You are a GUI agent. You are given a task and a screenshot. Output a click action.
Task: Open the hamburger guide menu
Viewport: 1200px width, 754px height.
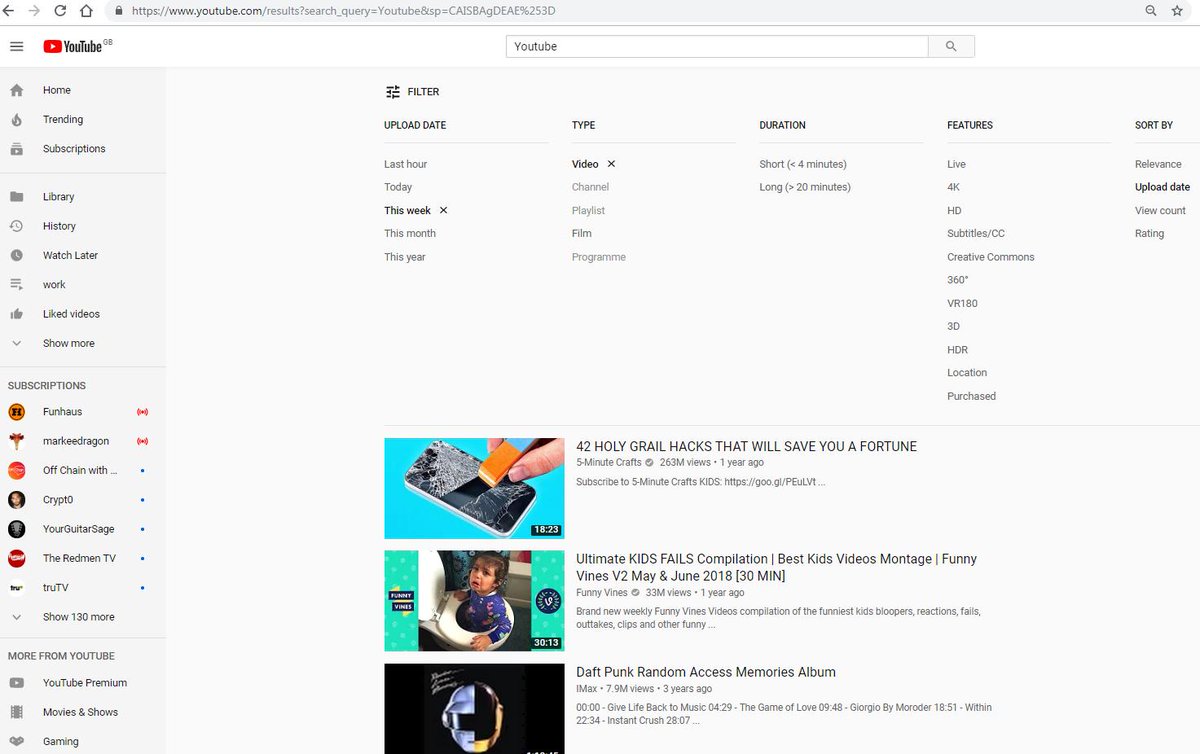click(16, 47)
